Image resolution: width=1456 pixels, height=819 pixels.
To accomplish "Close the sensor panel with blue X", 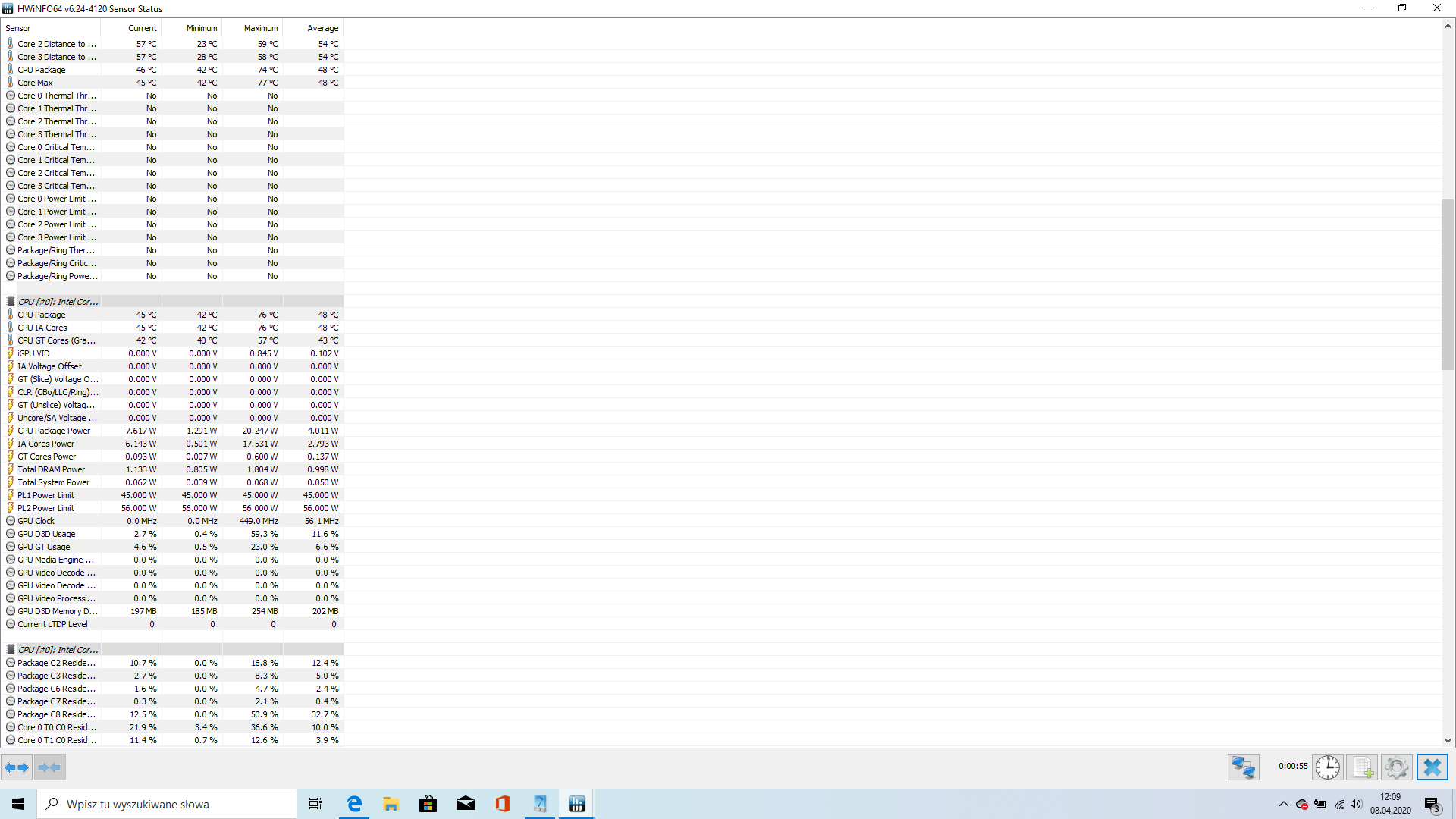I will click(x=1432, y=767).
